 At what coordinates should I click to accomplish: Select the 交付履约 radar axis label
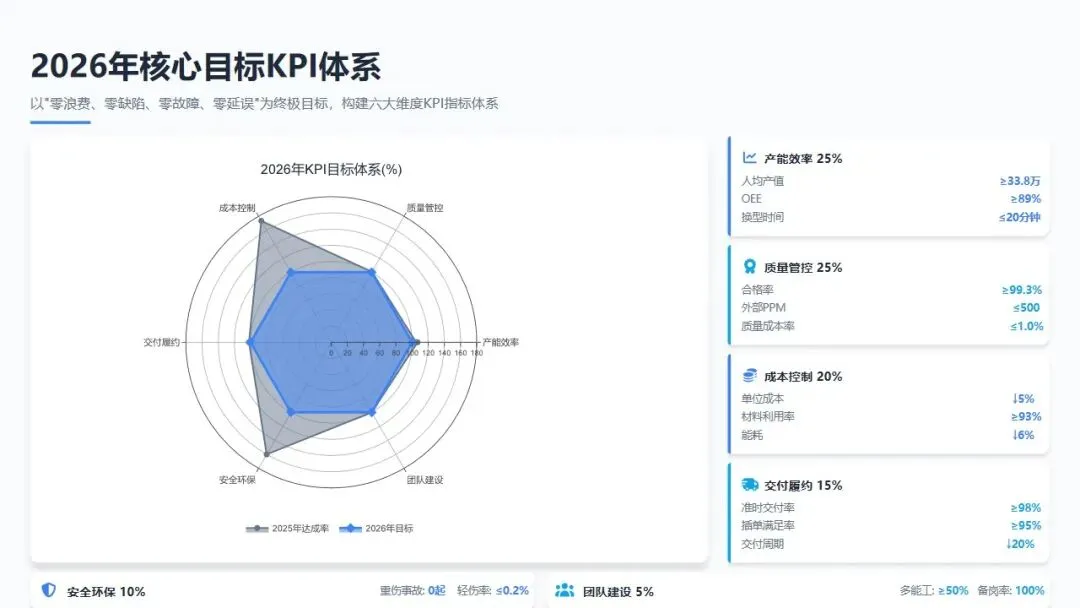pyautogui.click(x=162, y=342)
